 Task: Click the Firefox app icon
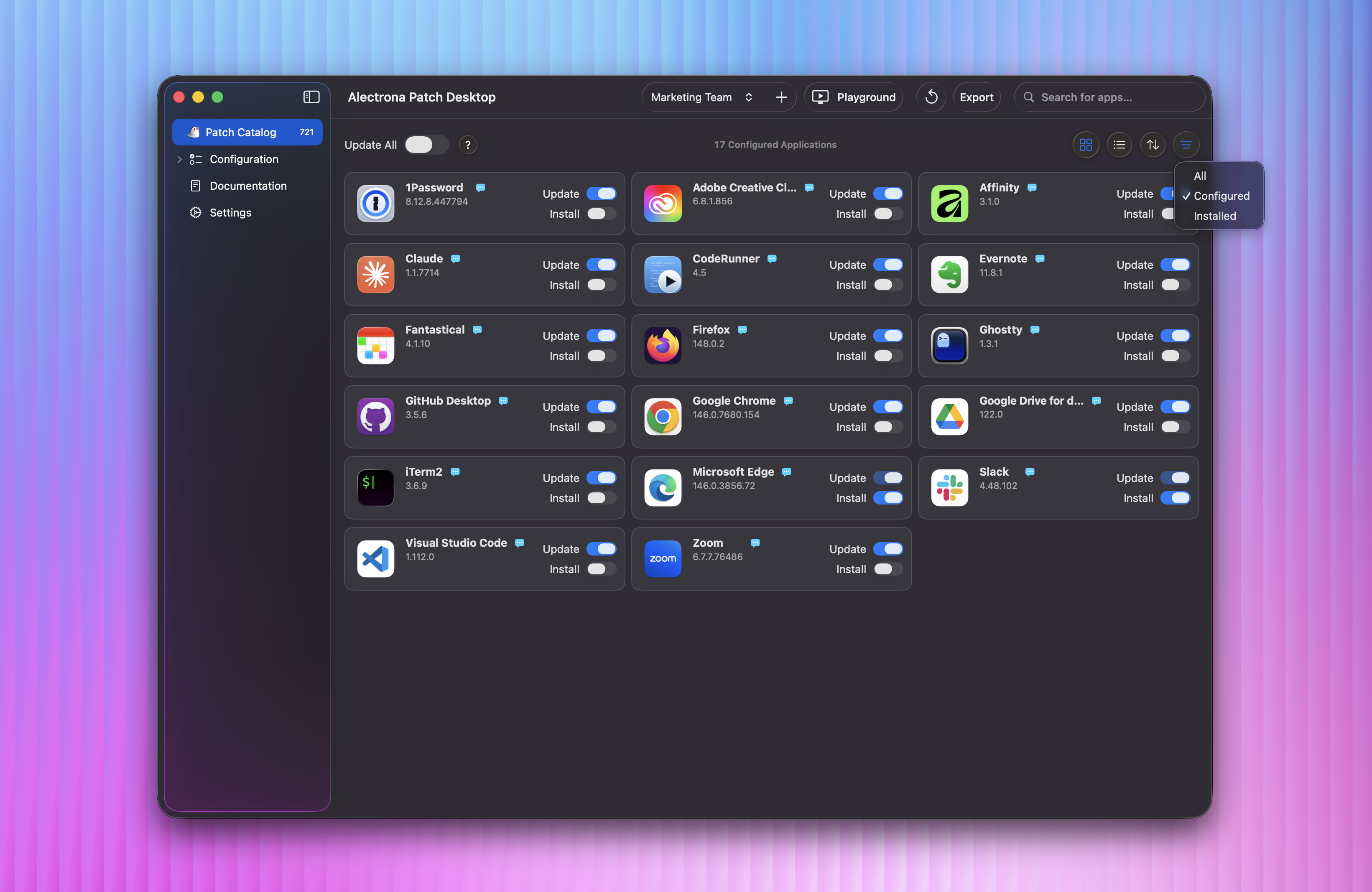point(662,345)
